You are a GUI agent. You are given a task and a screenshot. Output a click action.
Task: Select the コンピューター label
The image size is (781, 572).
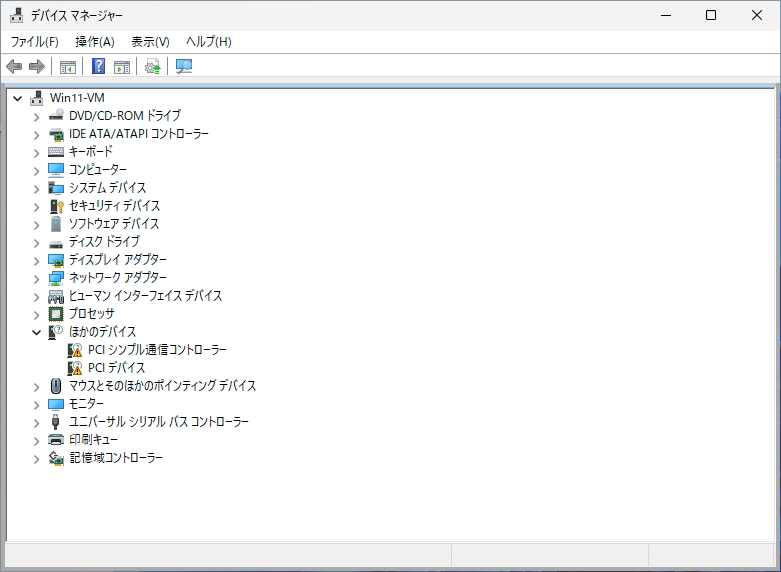click(x=98, y=170)
